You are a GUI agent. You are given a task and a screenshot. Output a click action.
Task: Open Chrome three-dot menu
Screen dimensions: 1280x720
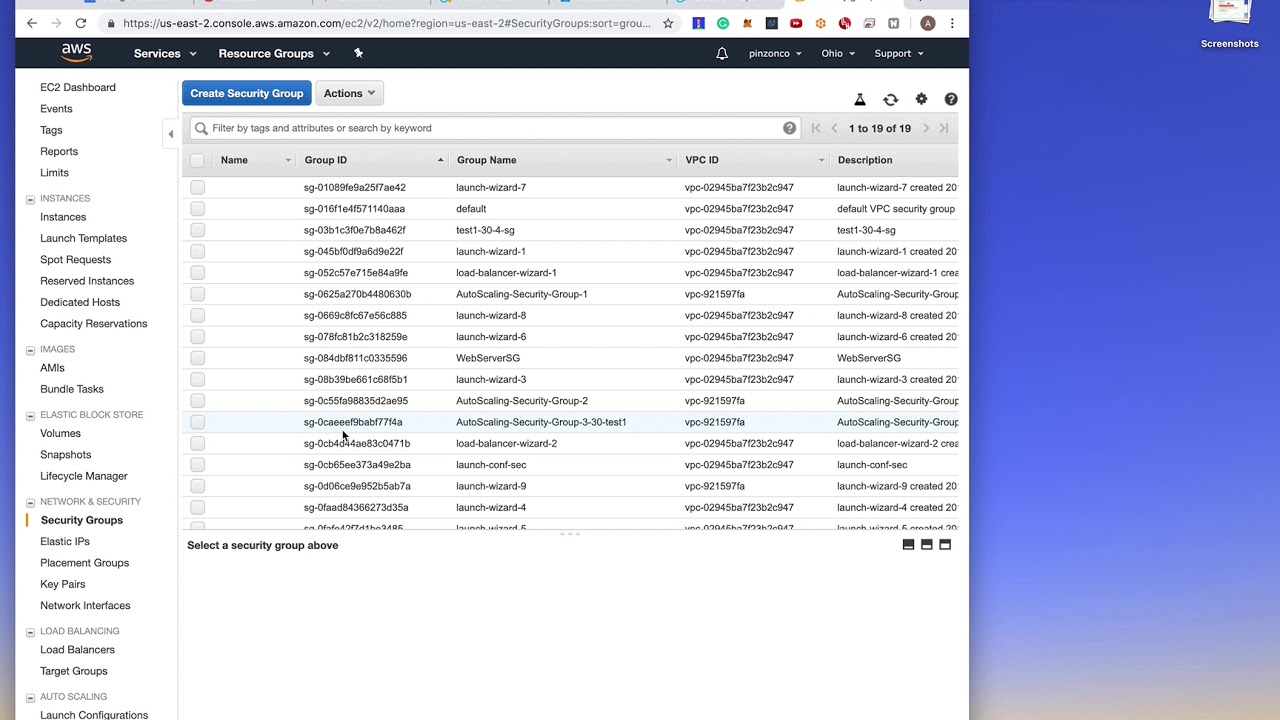952,23
